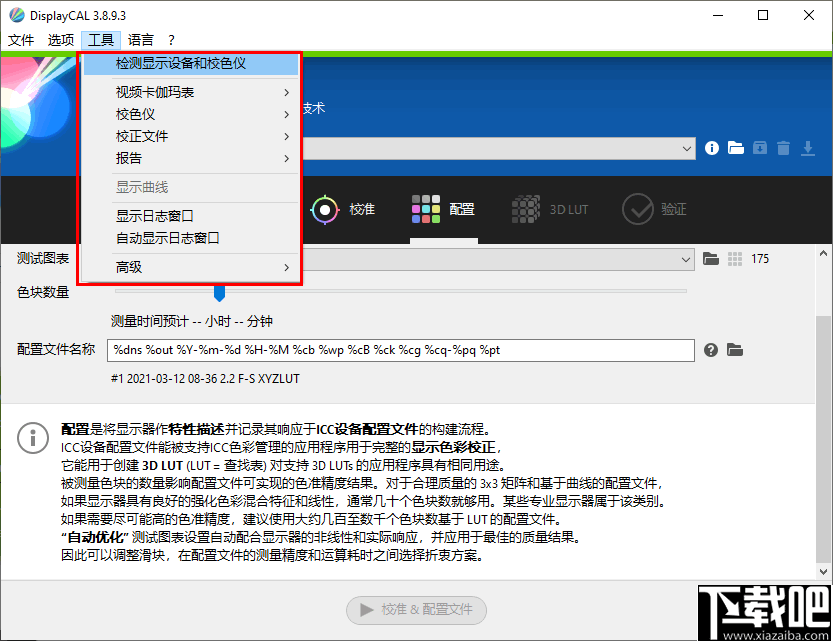Click the help icon beside profile name field
The height and width of the screenshot is (641, 833).
point(710,350)
